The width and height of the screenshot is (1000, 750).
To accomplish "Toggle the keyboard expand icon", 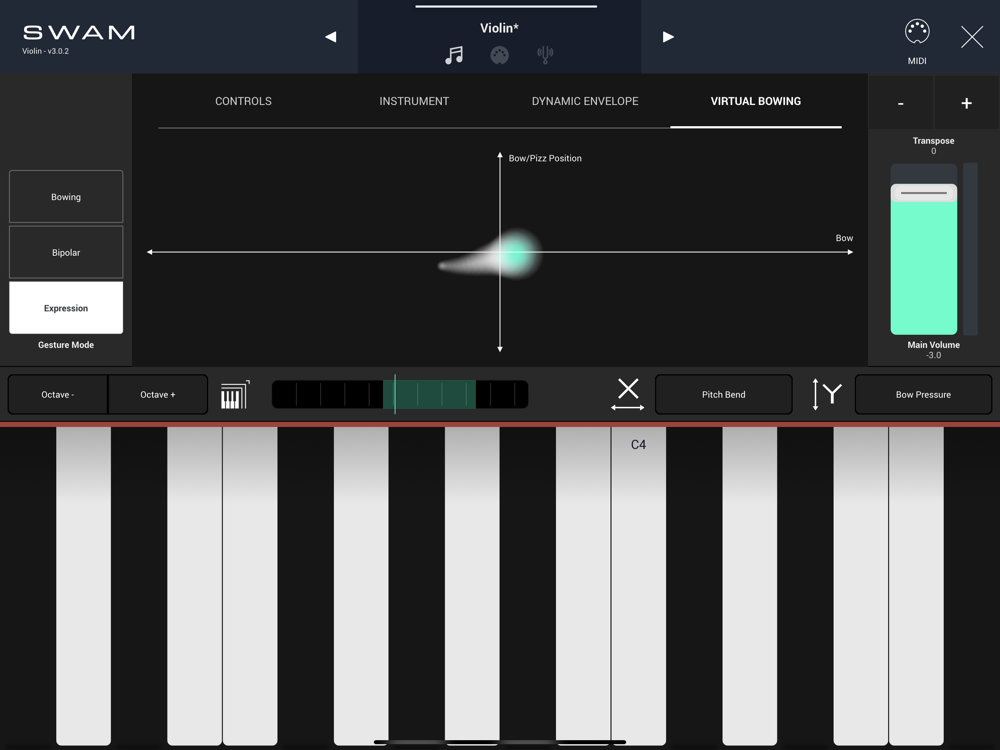I will click(x=235, y=395).
